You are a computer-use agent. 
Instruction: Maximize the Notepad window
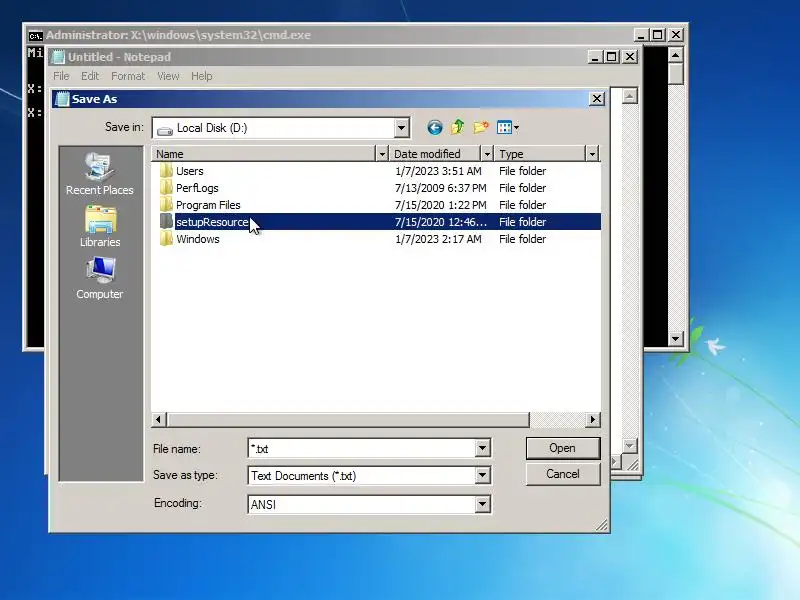point(611,57)
